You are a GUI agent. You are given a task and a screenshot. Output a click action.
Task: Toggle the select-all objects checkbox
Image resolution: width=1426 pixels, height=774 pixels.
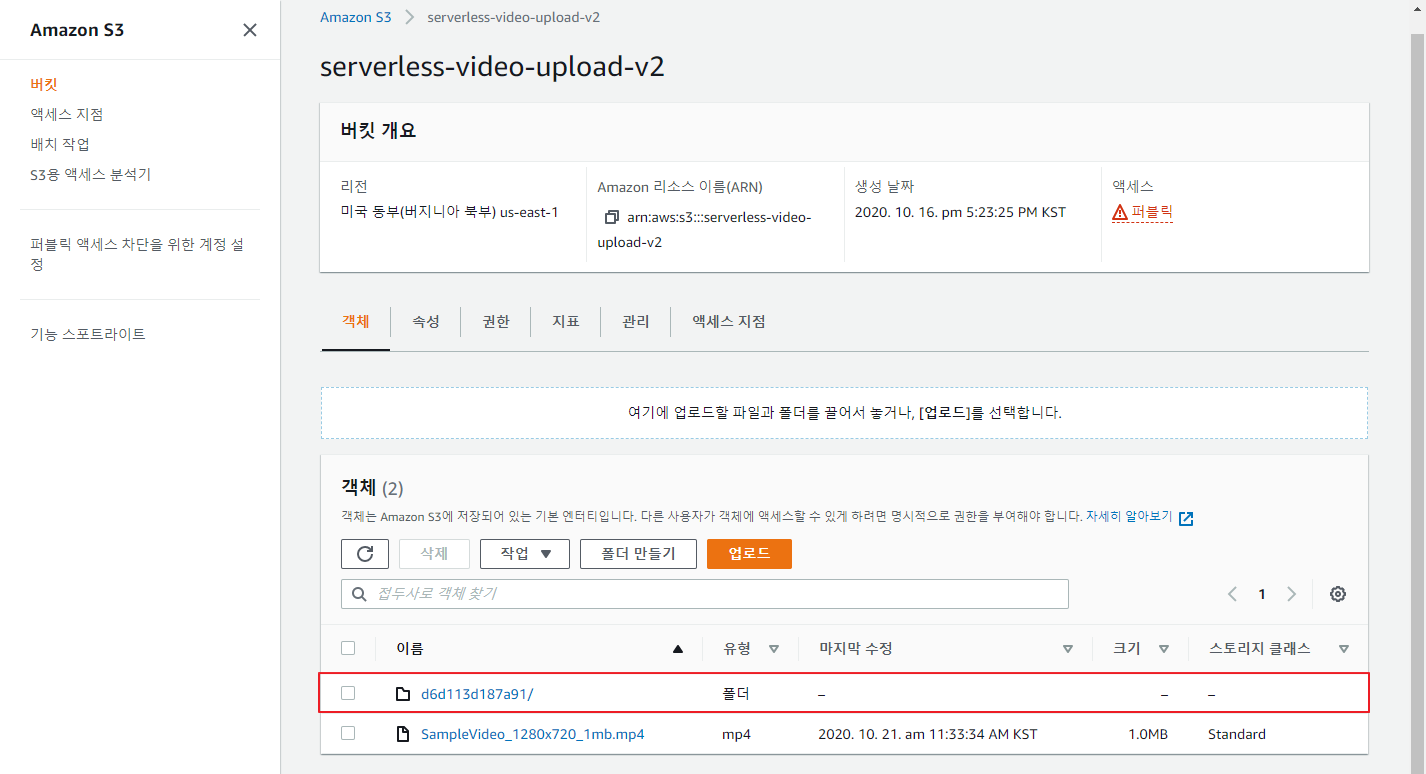tap(348, 648)
